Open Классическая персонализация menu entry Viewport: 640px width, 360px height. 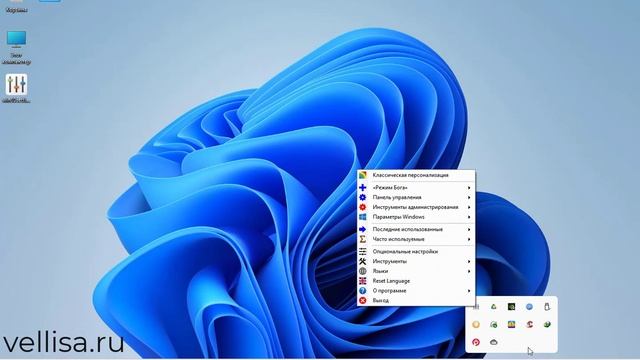click(x=416, y=175)
